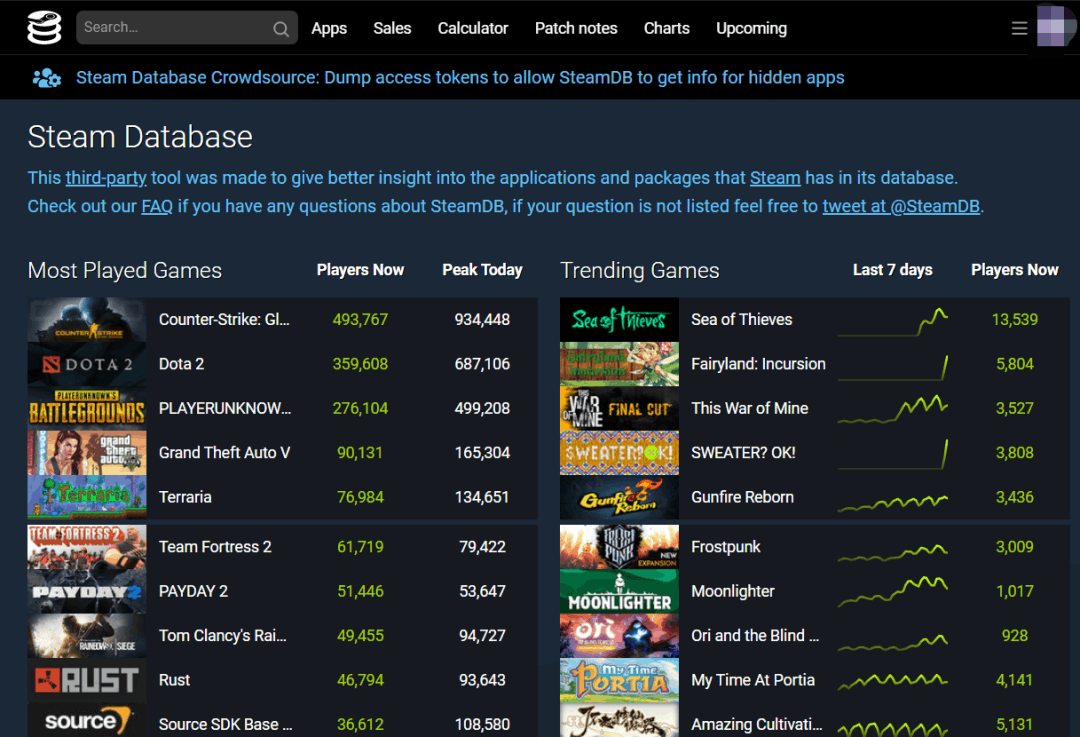Viewport: 1080px width, 737px height.
Task: Click the Last 7 days column header
Action: click(x=893, y=270)
